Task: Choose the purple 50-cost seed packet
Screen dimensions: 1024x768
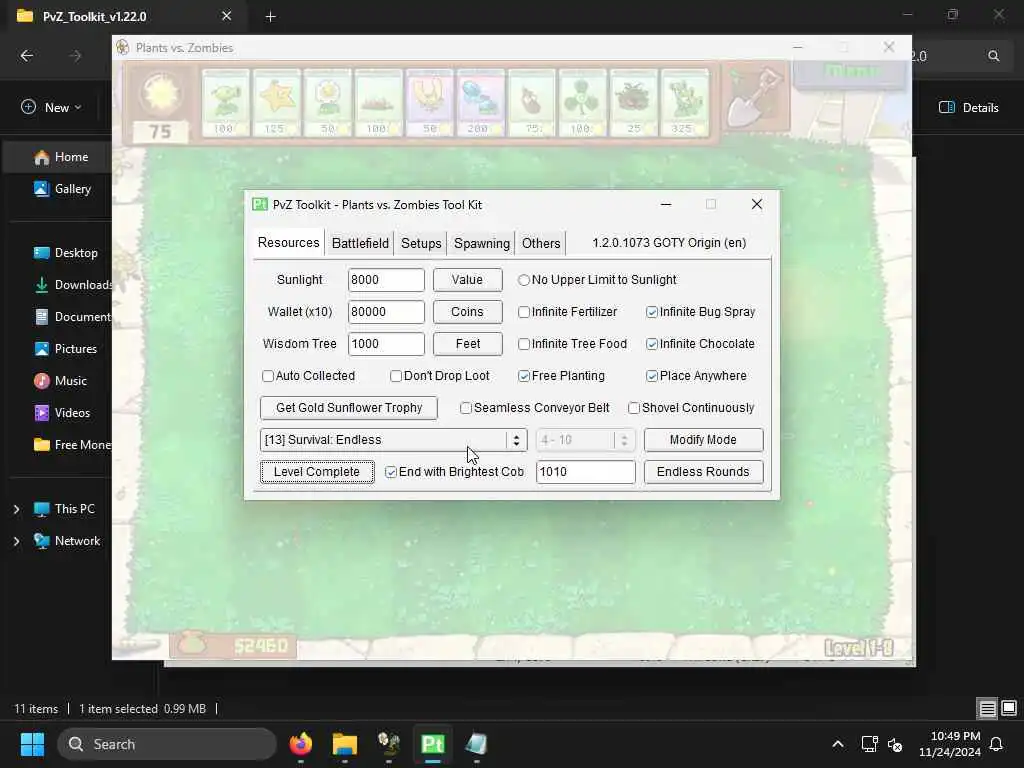Action: click(429, 103)
